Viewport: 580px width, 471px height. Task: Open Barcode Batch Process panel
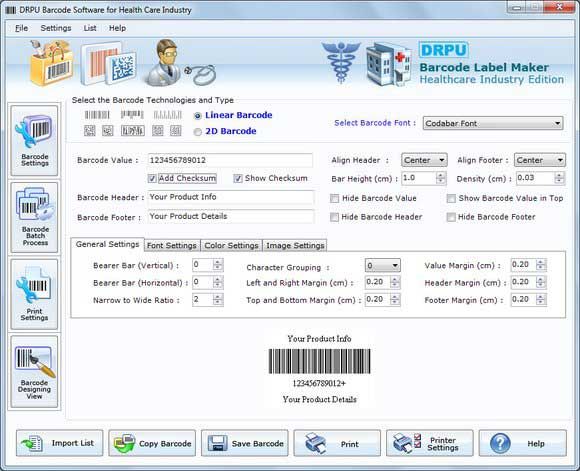click(x=34, y=218)
